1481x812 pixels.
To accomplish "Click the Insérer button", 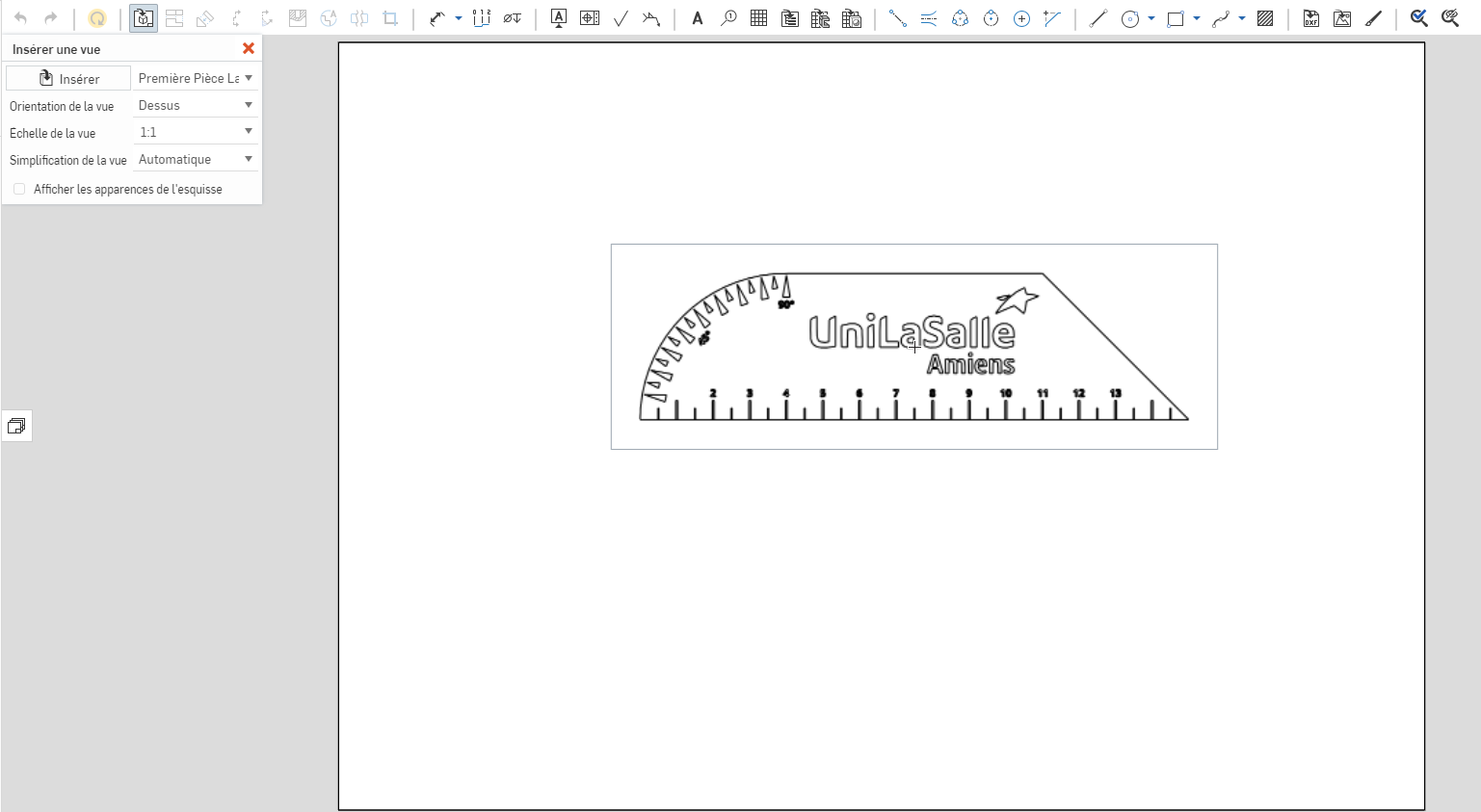I will coord(68,78).
